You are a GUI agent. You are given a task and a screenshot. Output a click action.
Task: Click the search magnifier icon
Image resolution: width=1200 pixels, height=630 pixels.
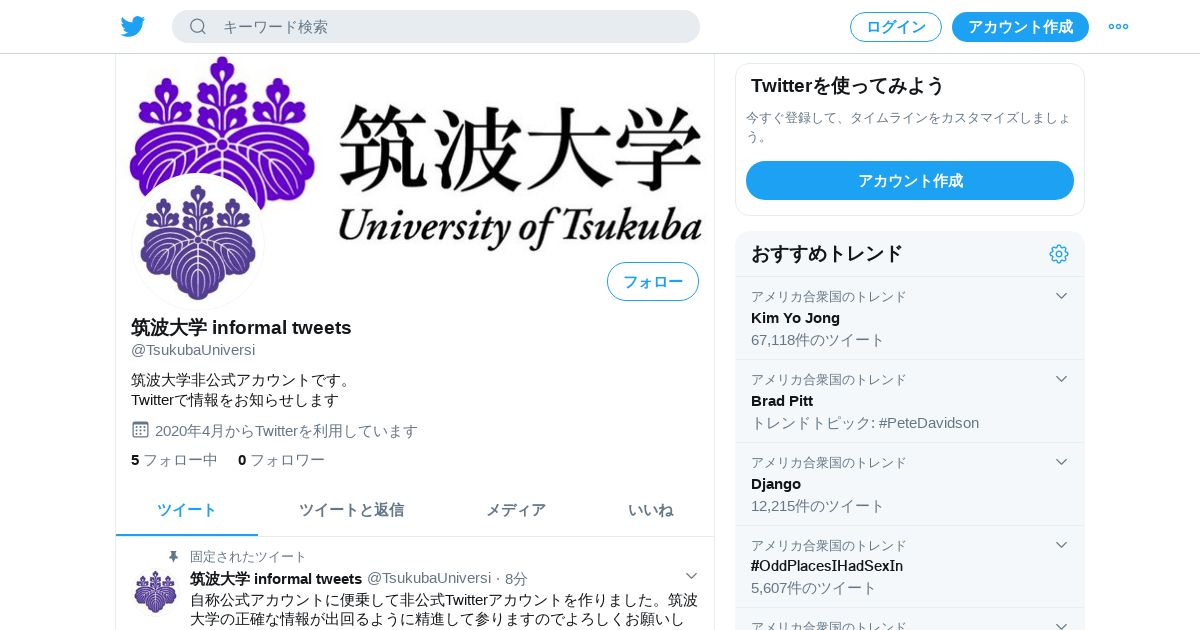[198, 27]
